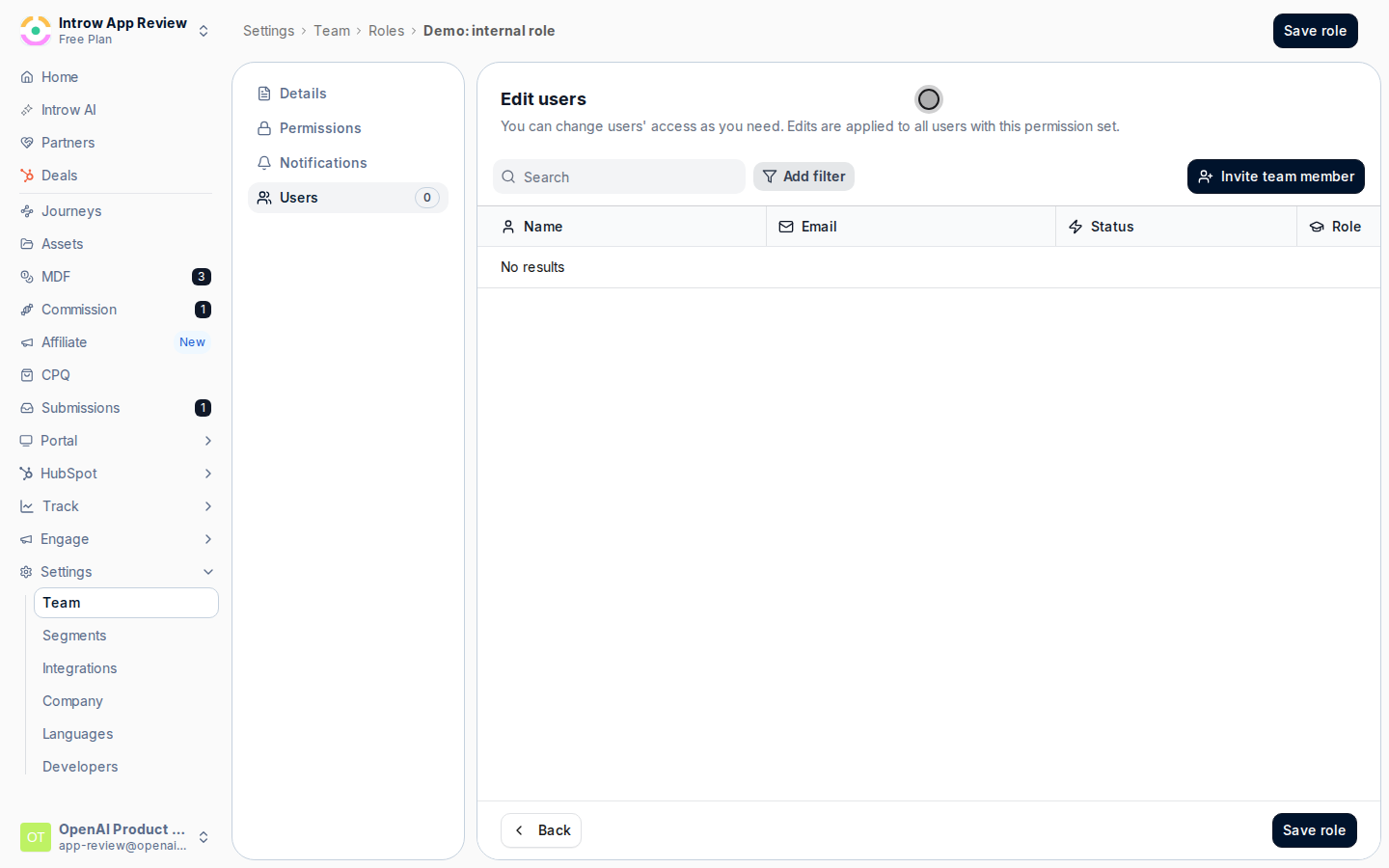Click the Users count badge 0
1389x868 pixels.
click(x=427, y=198)
